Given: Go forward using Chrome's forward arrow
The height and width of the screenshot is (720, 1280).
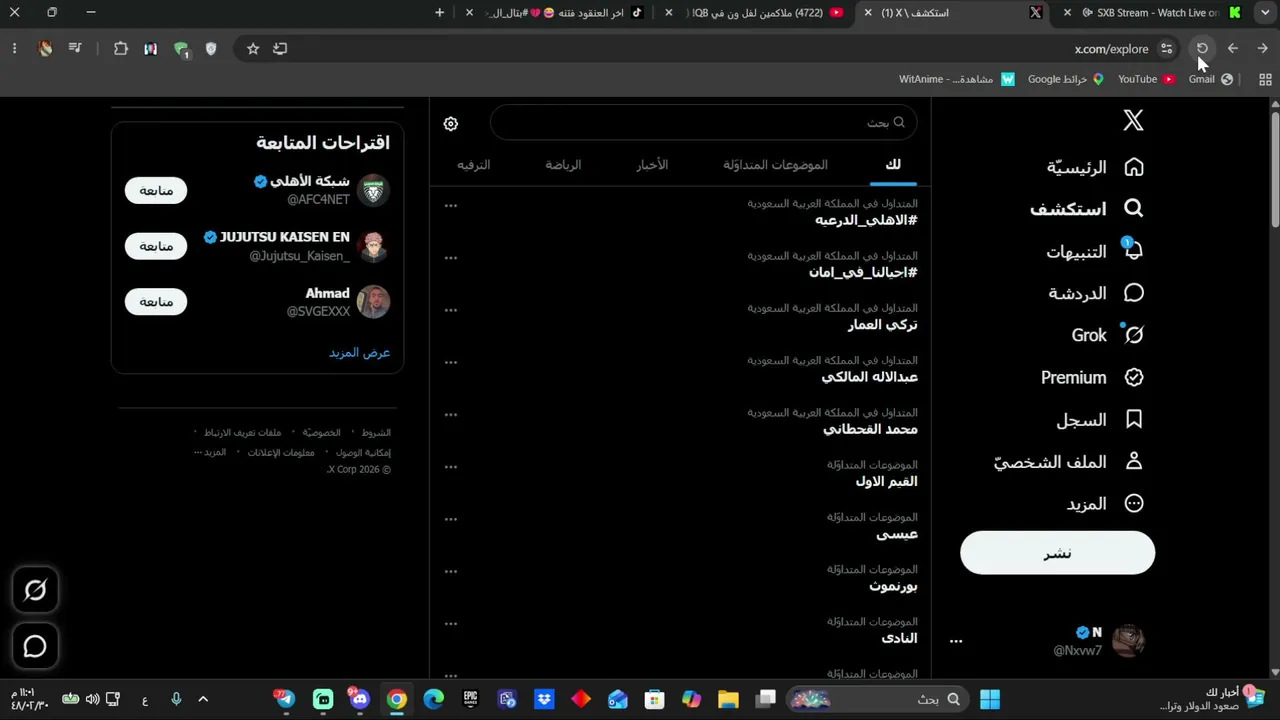Looking at the screenshot, I should pos(1233,48).
